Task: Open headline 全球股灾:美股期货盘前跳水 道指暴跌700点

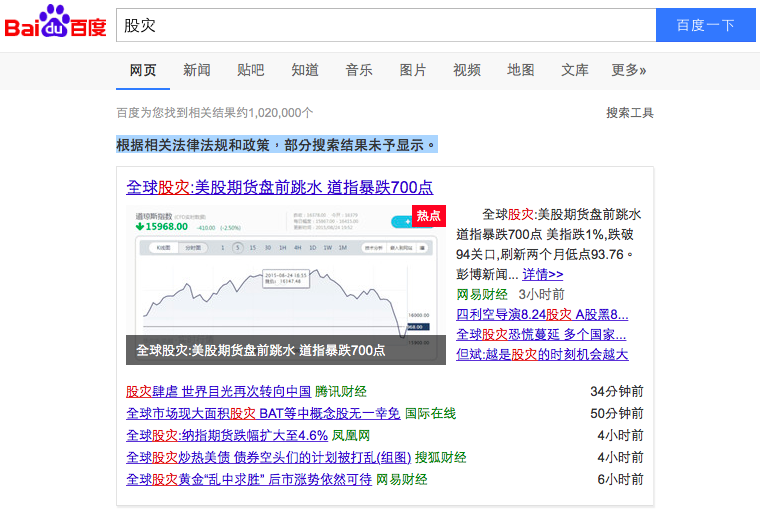Action: coord(280,187)
